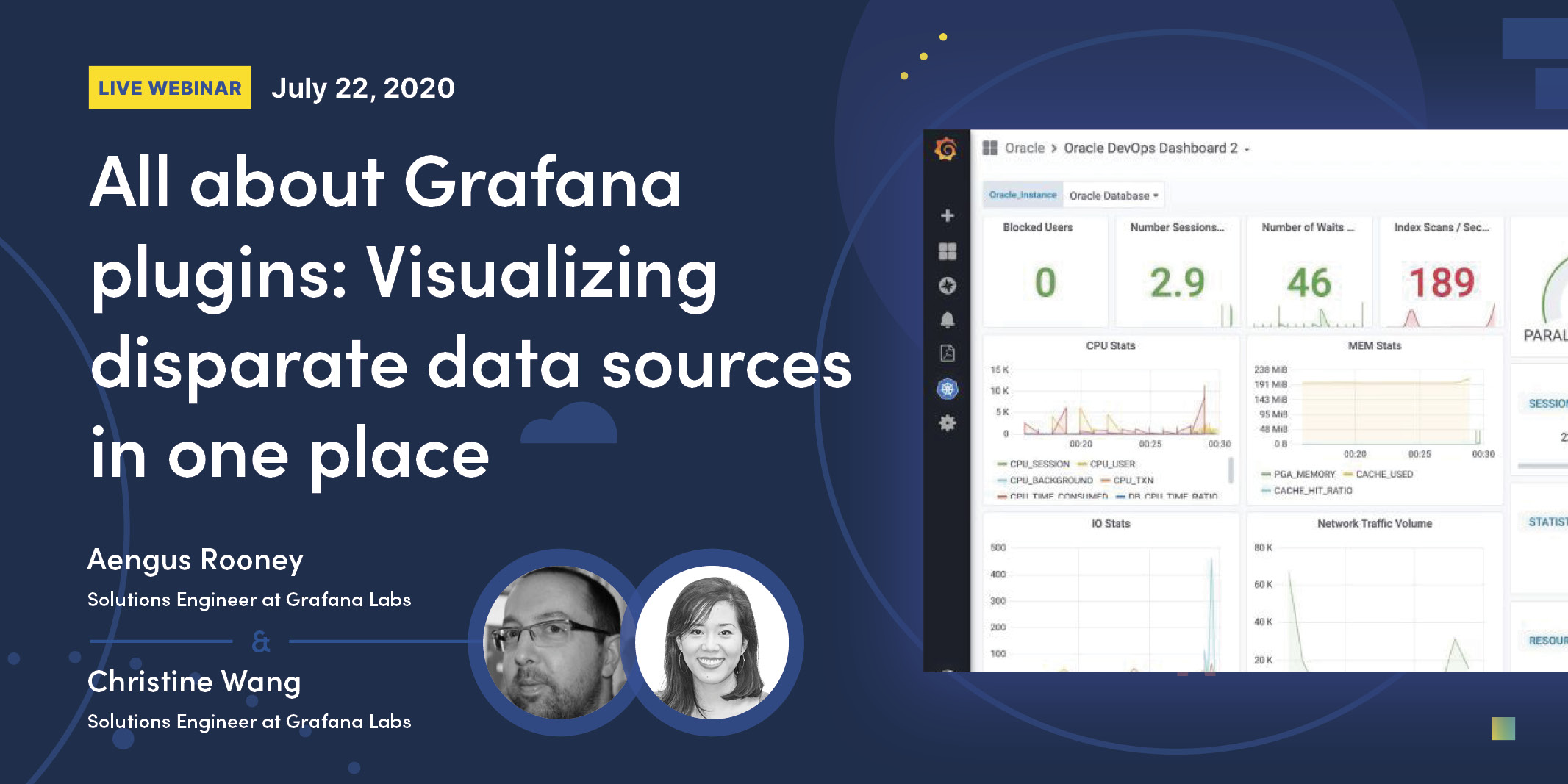This screenshot has height=784, width=1568.
Task: Open the IO Stats panel title
Action: coord(1110,523)
